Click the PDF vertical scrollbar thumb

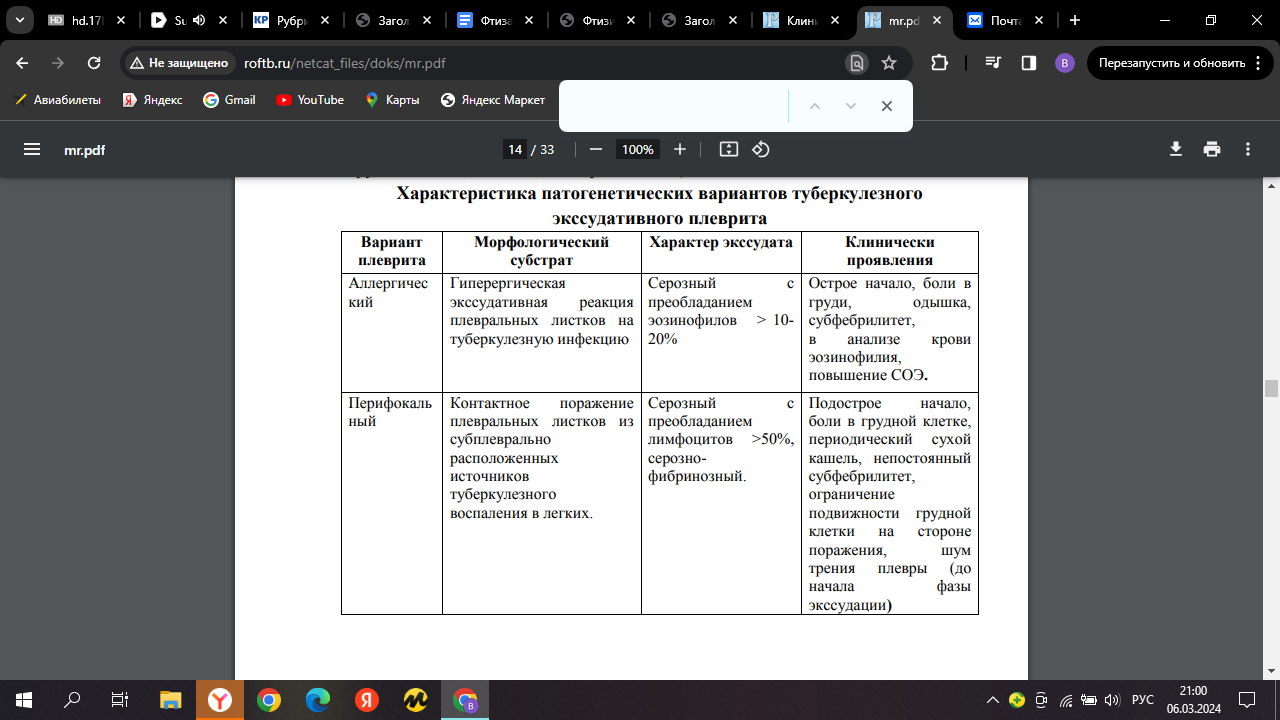(1271, 389)
